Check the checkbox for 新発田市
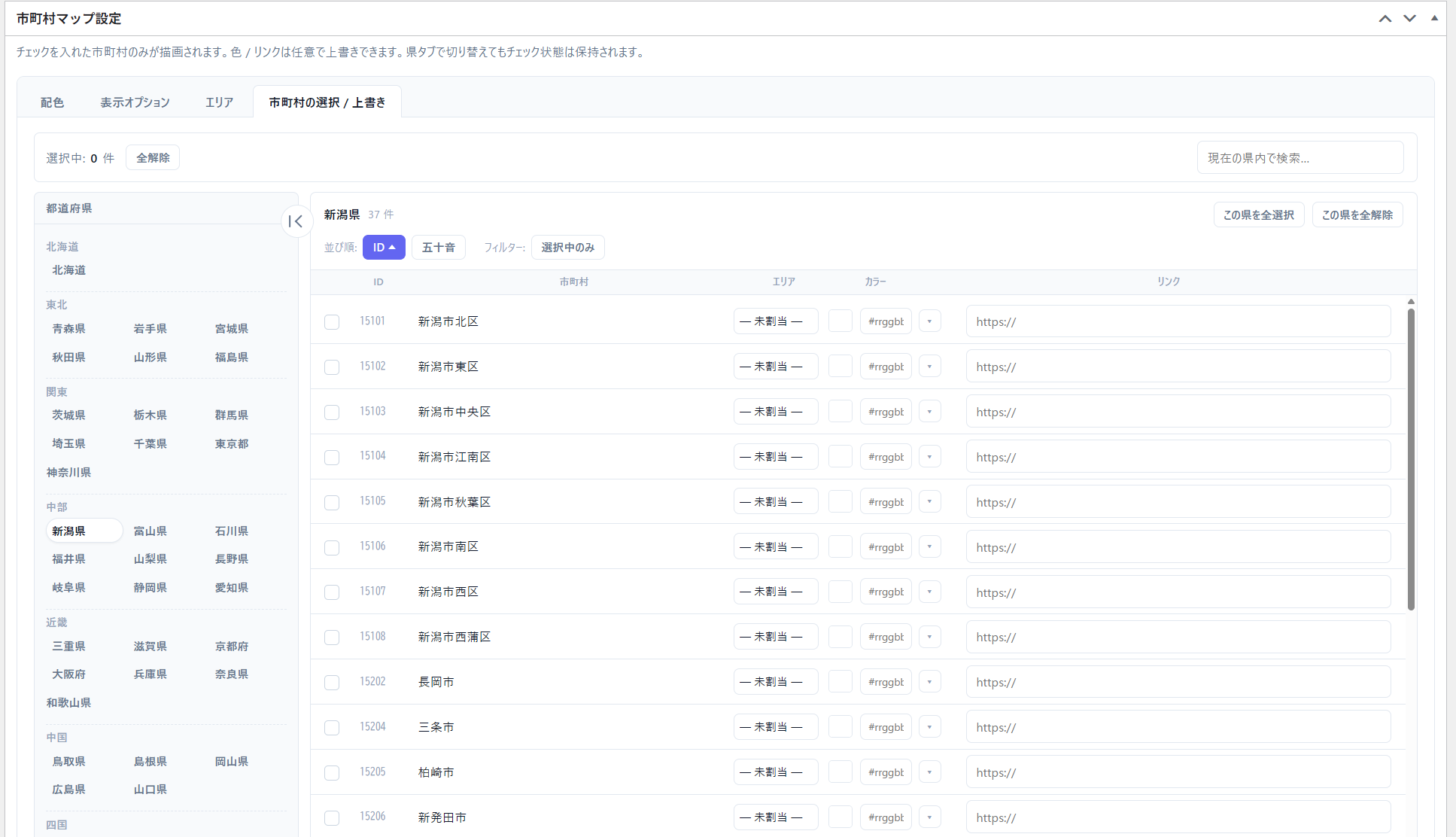Viewport: 1456px width, 837px height. pyautogui.click(x=332, y=818)
